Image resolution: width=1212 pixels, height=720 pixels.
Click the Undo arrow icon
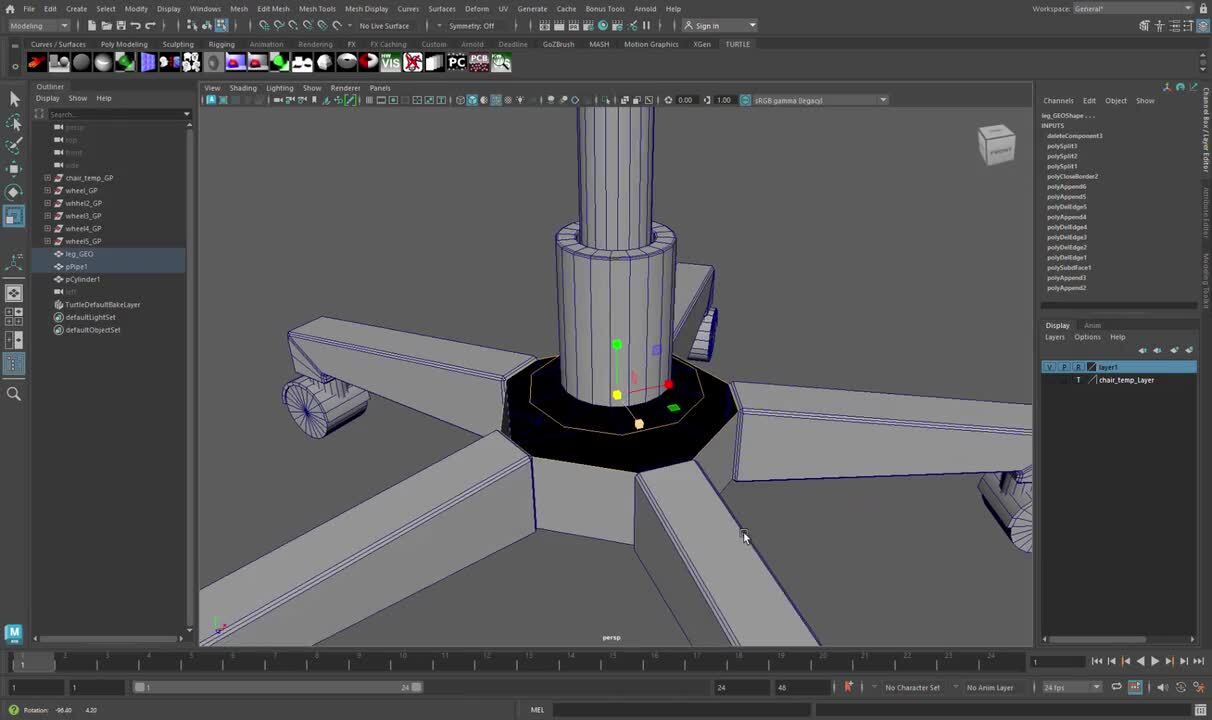[x=135, y=25]
